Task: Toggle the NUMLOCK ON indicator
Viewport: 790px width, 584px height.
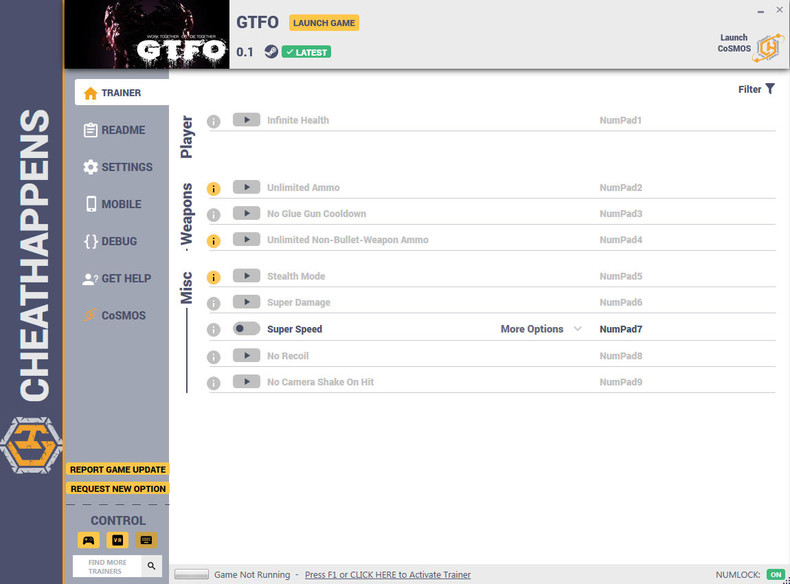Action: [776, 574]
